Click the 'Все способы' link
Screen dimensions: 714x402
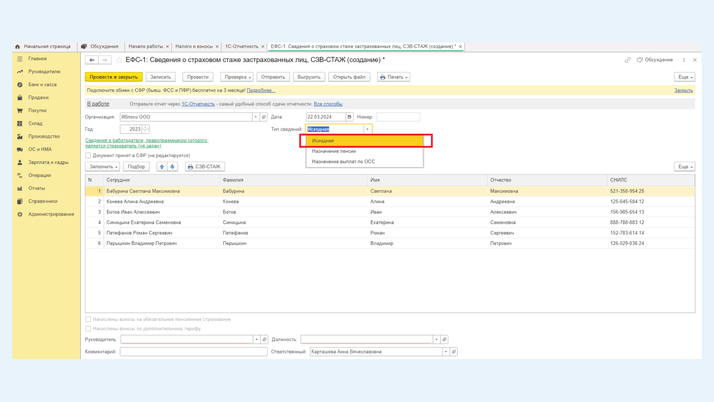pos(328,104)
